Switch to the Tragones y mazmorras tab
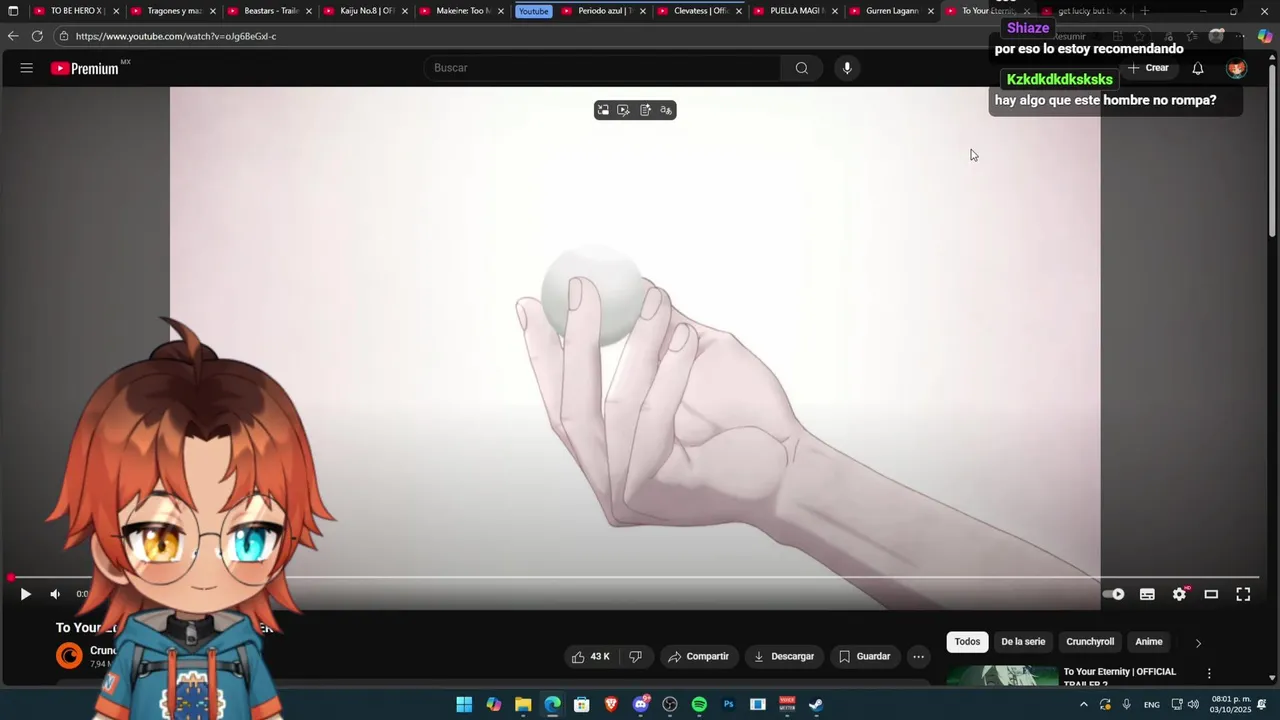Viewport: 1280px width, 720px height. 173,11
